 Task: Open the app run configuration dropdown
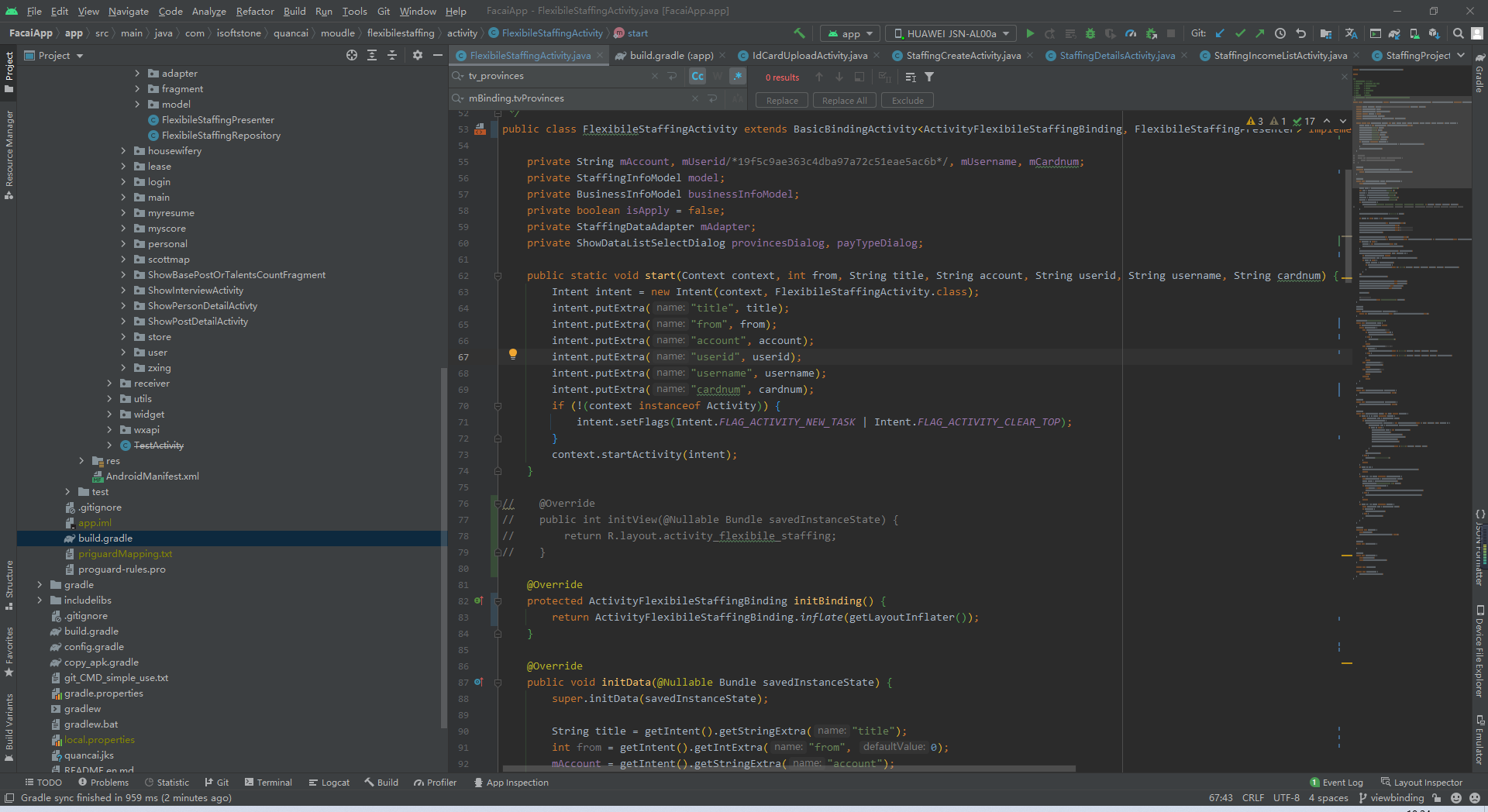pyautogui.click(x=850, y=33)
